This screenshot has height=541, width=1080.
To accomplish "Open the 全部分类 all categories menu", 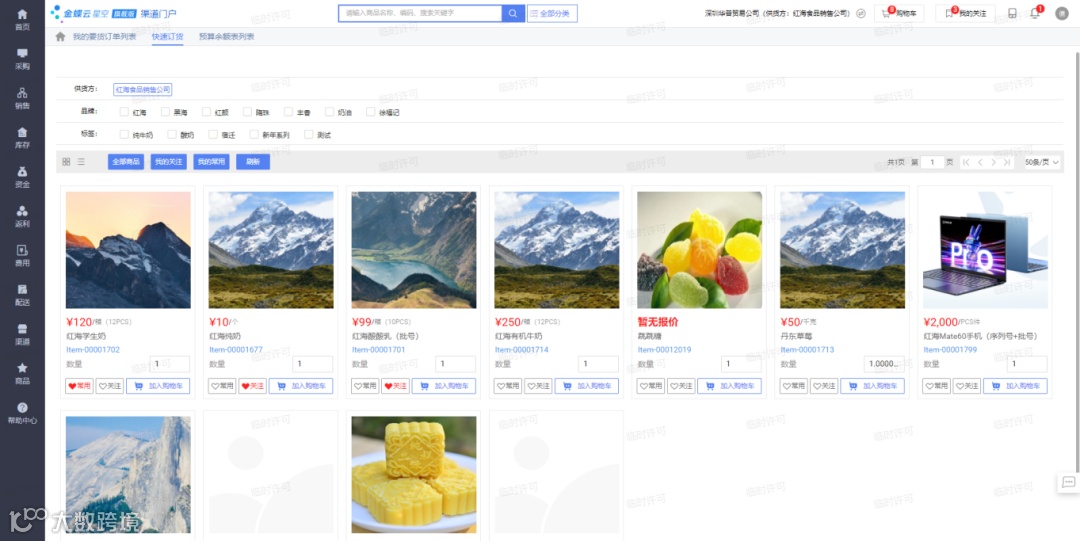I will click(552, 13).
